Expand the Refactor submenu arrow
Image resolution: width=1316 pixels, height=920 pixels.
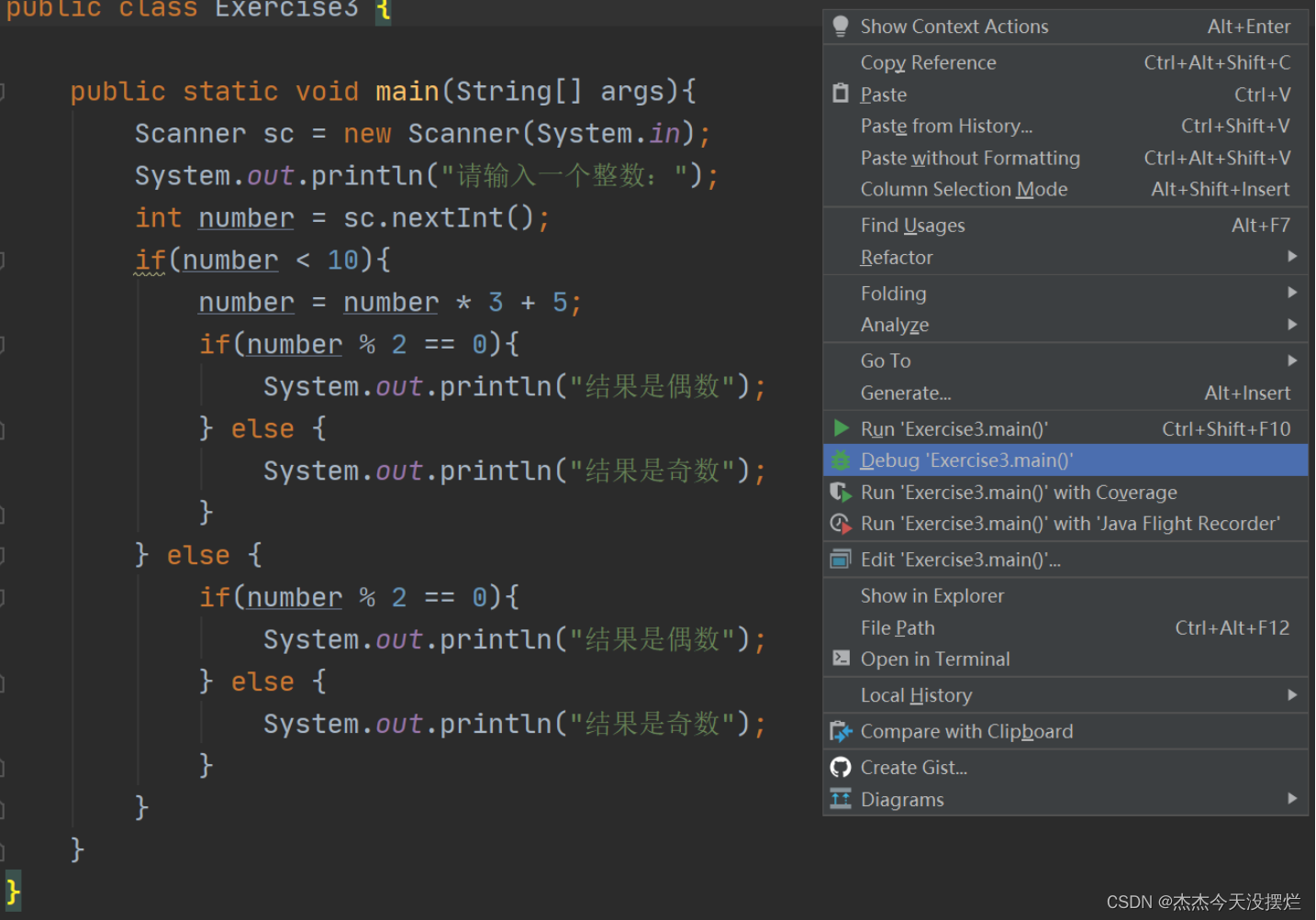[1292, 257]
